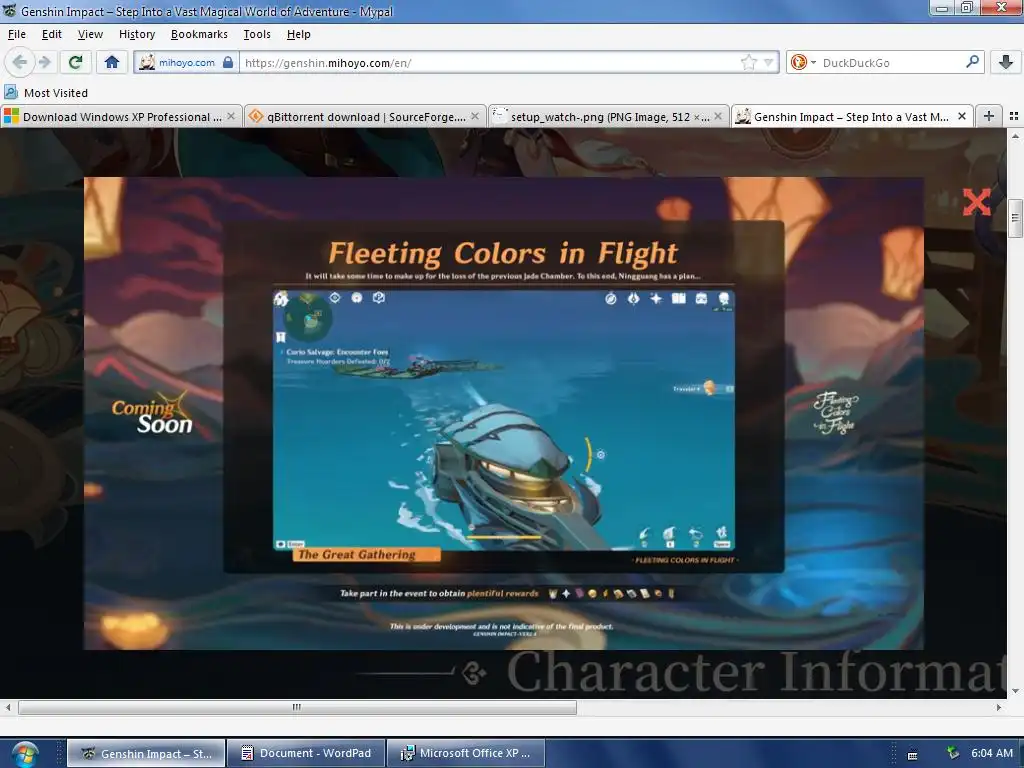Click the horizontal scrollbar left arrow
This screenshot has width=1024, height=768.
[x=8, y=707]
